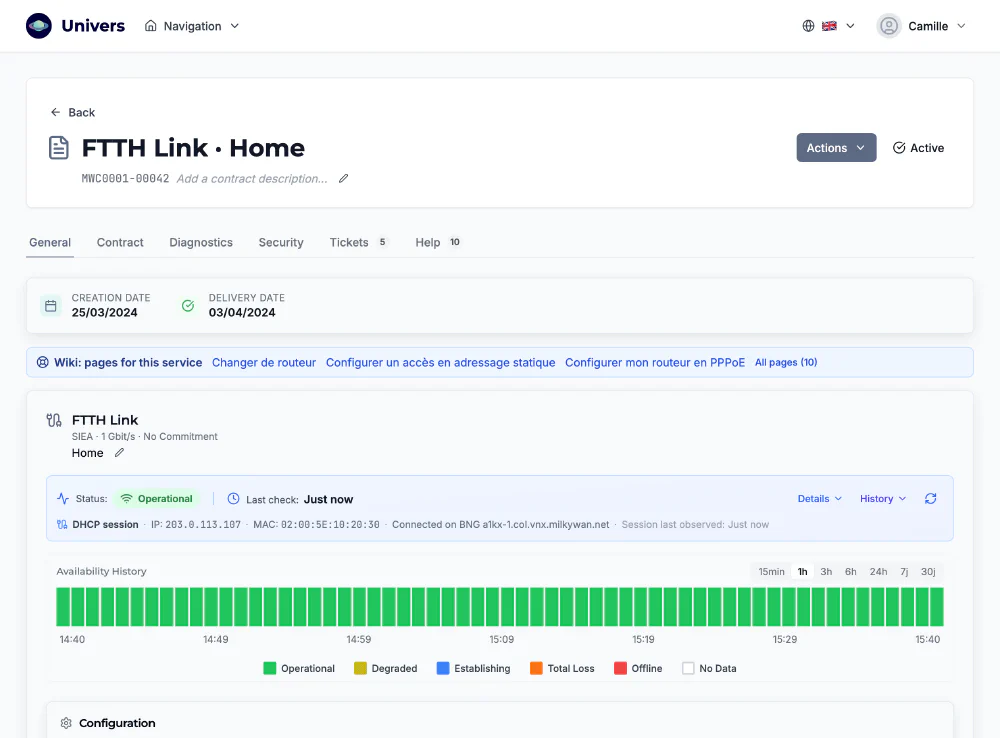The image size is (1000, 738).
Task: Open the Security tab
Action: [281, 242]
